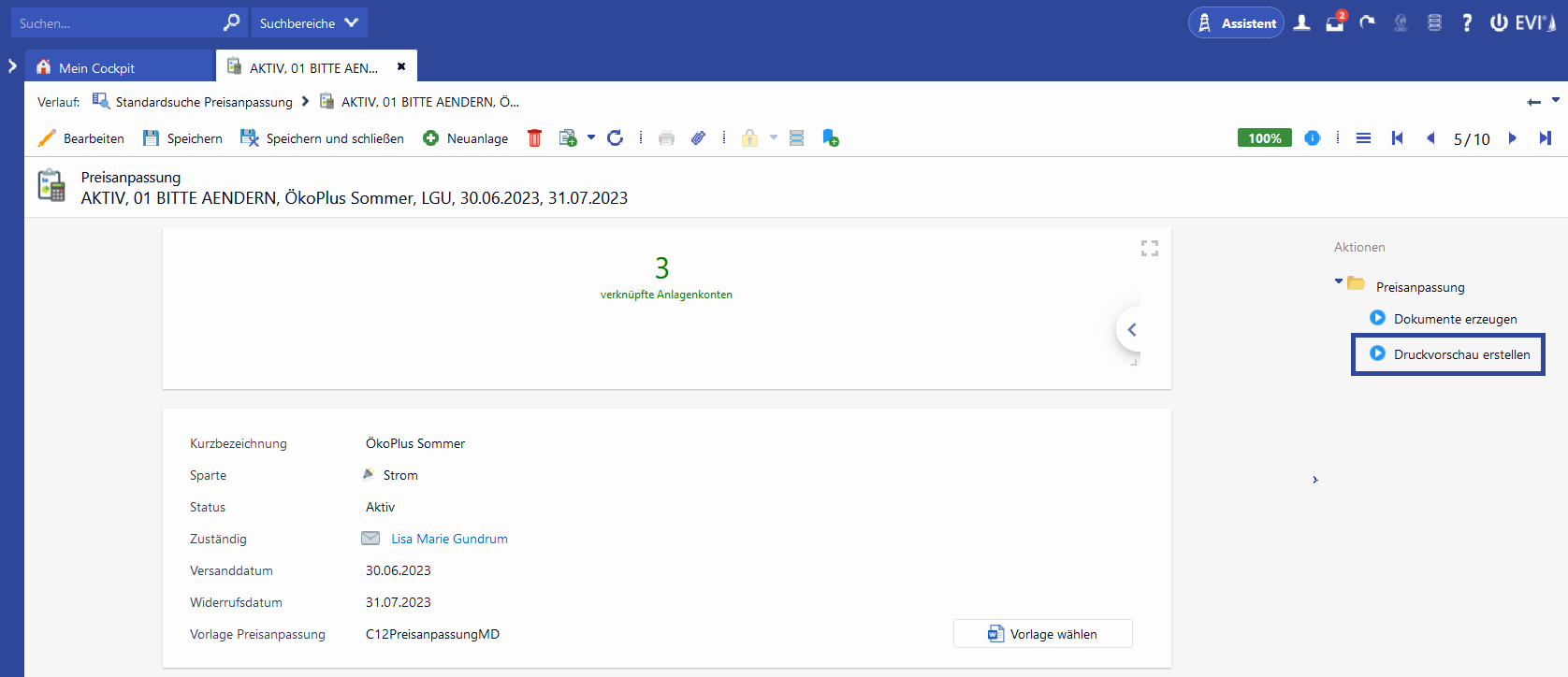Open the inbox with 2 notifications

[1335, 23]
